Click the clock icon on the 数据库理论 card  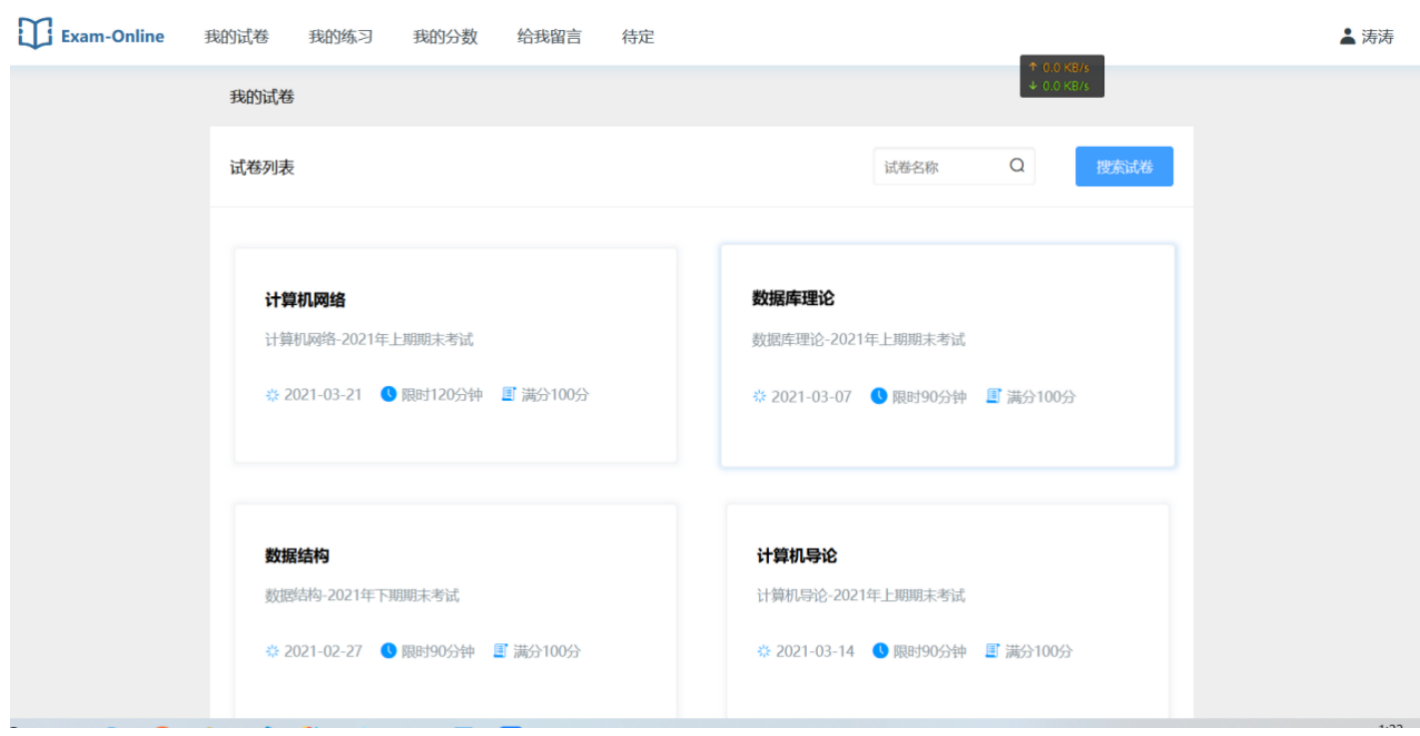click(x=879, y=396)
